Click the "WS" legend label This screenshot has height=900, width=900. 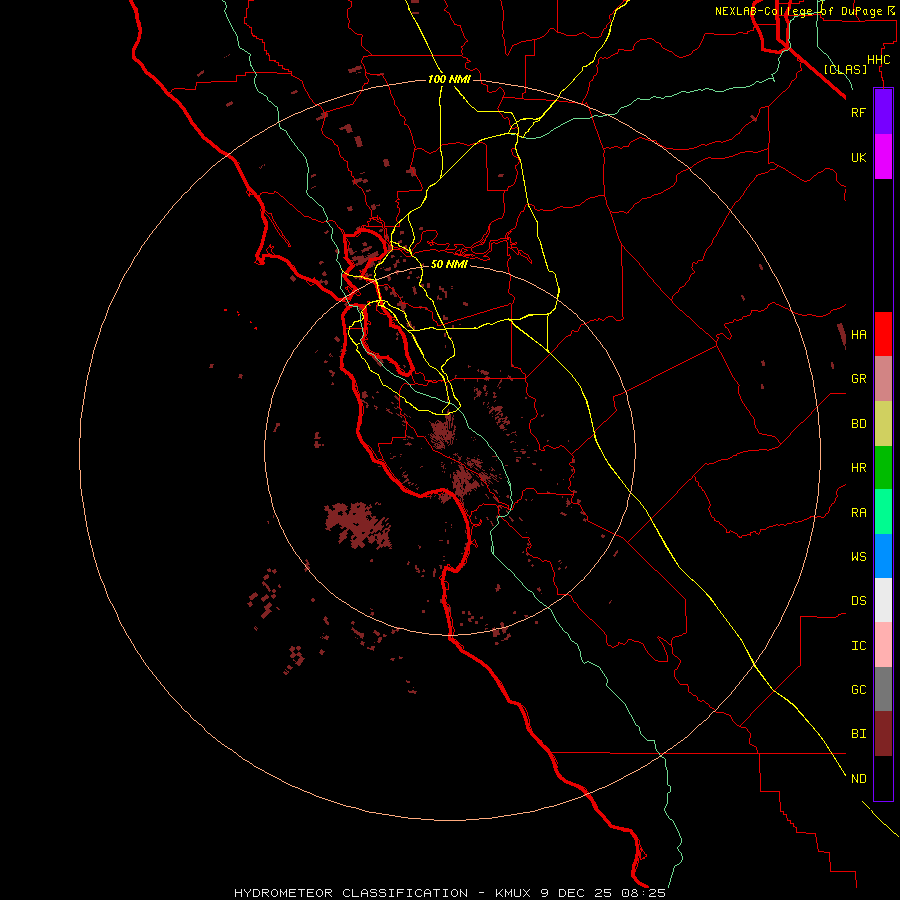858,556
